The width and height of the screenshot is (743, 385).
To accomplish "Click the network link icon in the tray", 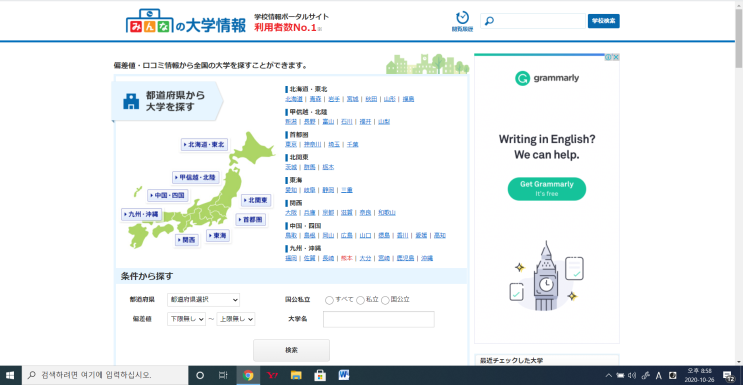I will [645, 376].
